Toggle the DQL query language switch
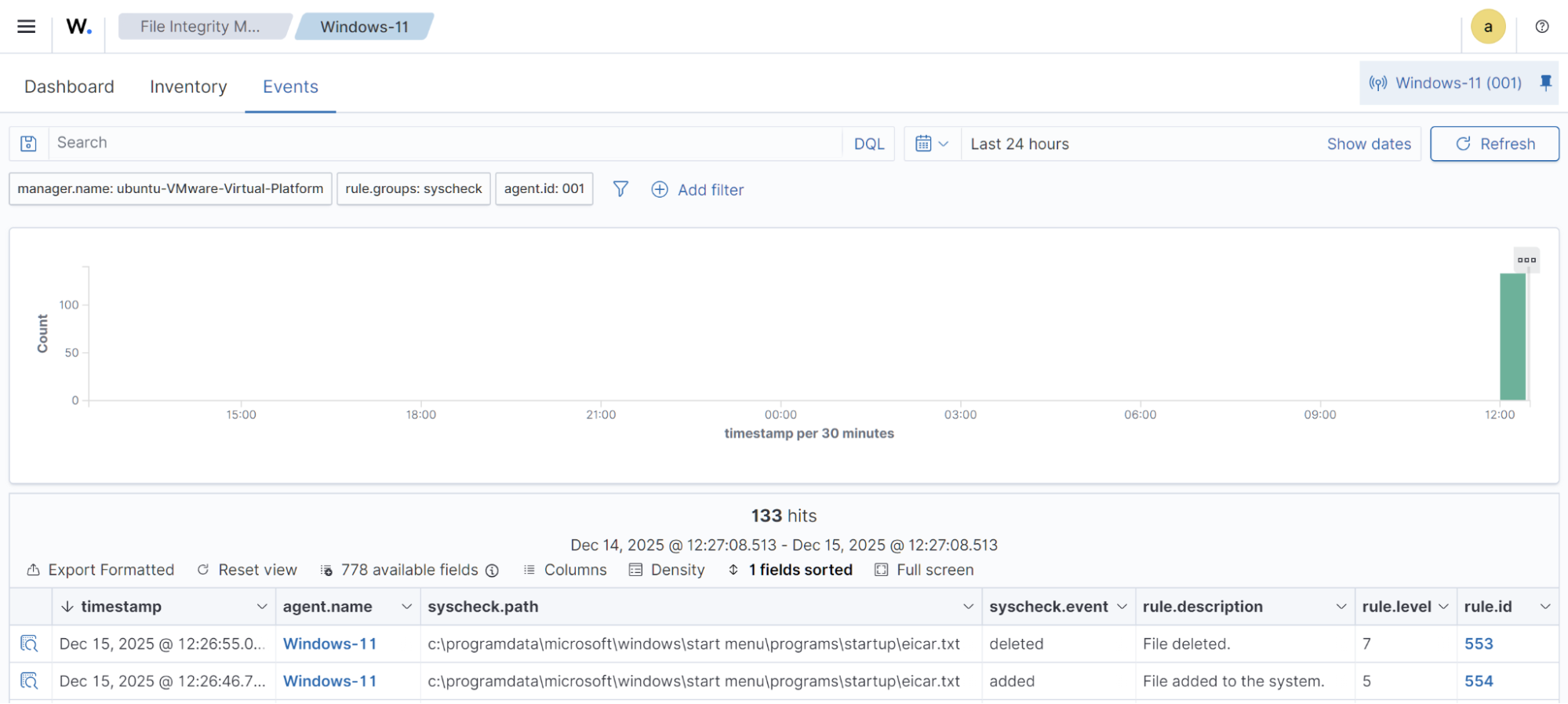The height and width of the screenshot is (704, 1568). pos(868,144)
